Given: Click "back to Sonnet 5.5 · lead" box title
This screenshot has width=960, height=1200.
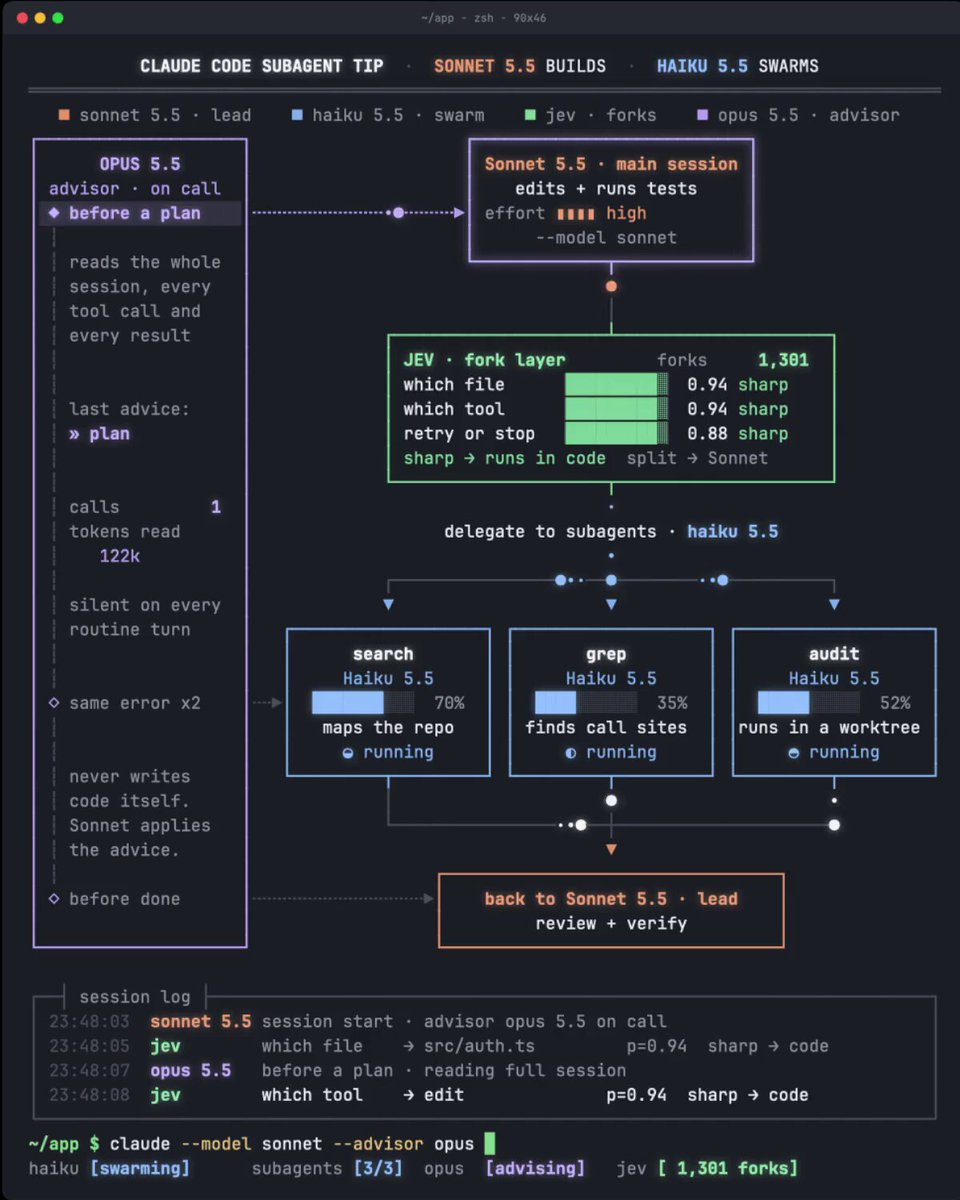Looking at the screenshot, I should click(611, 899).
